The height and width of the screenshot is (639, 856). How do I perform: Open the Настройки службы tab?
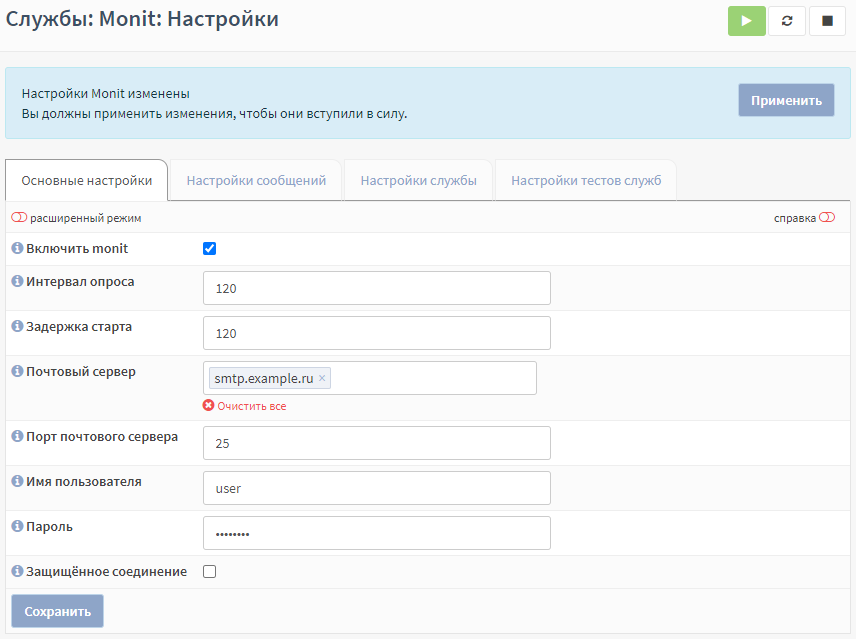[419, 181]
